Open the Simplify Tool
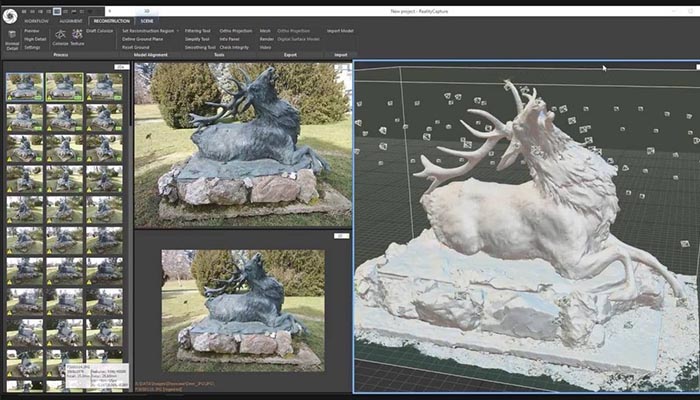The image size is (700, 400). point(197,39)
